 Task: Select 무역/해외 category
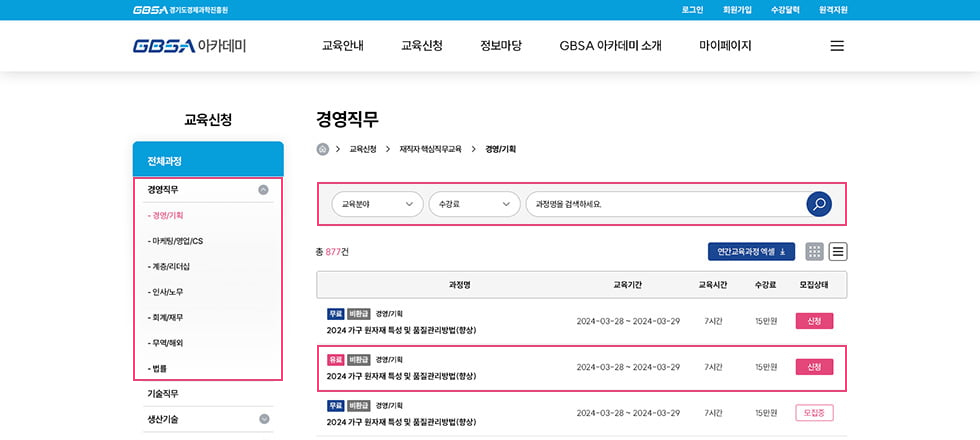(166, 343)
